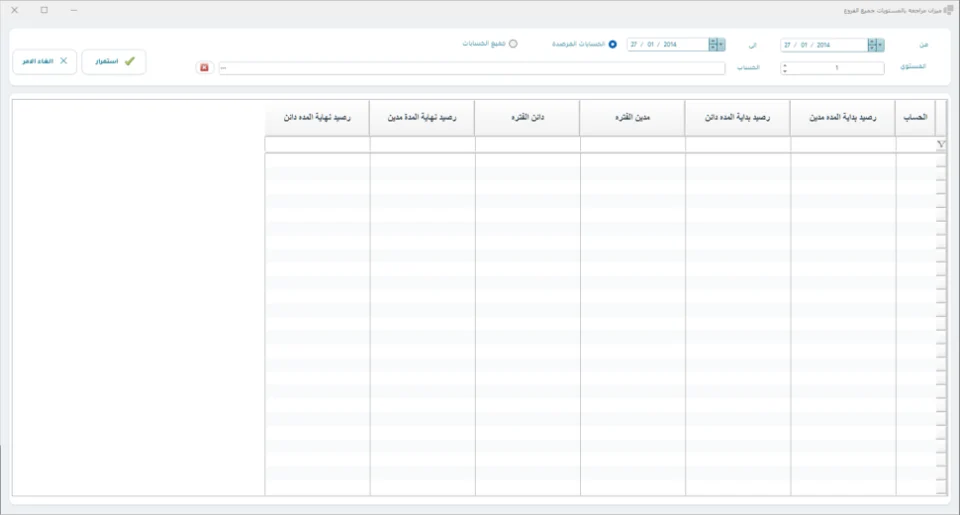Clear the account field with the red X icon
Image resolution: width=960 pixels, height=515 pixels.
point(204,67)
